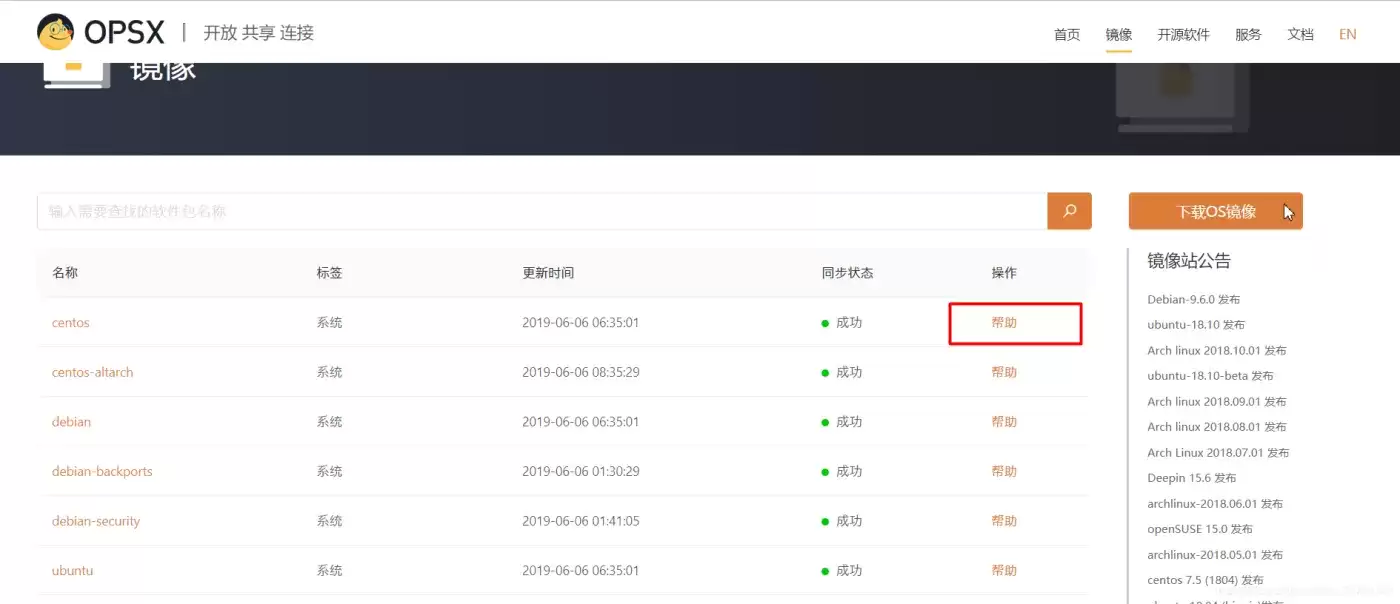The height and width of the screenshot is (604, 1400).
Task: Open the debian-security mirror link
Action: [96, 521]
